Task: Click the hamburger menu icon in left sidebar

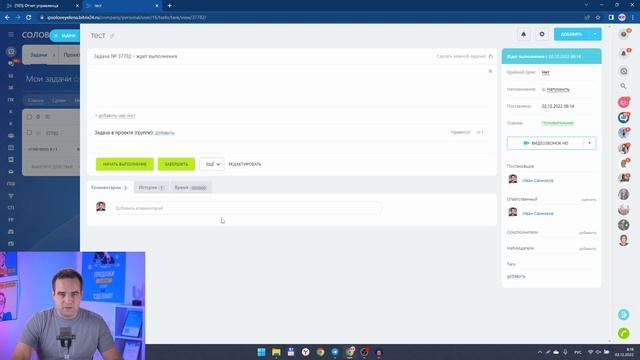Action: tap(11, 35)
